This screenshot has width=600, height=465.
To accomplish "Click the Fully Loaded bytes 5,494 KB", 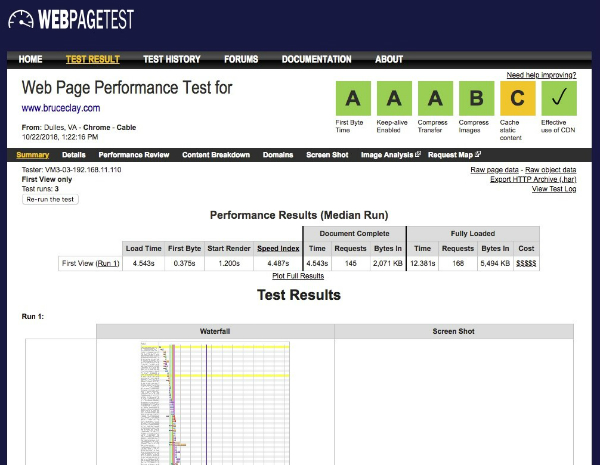I will (495, 263).
